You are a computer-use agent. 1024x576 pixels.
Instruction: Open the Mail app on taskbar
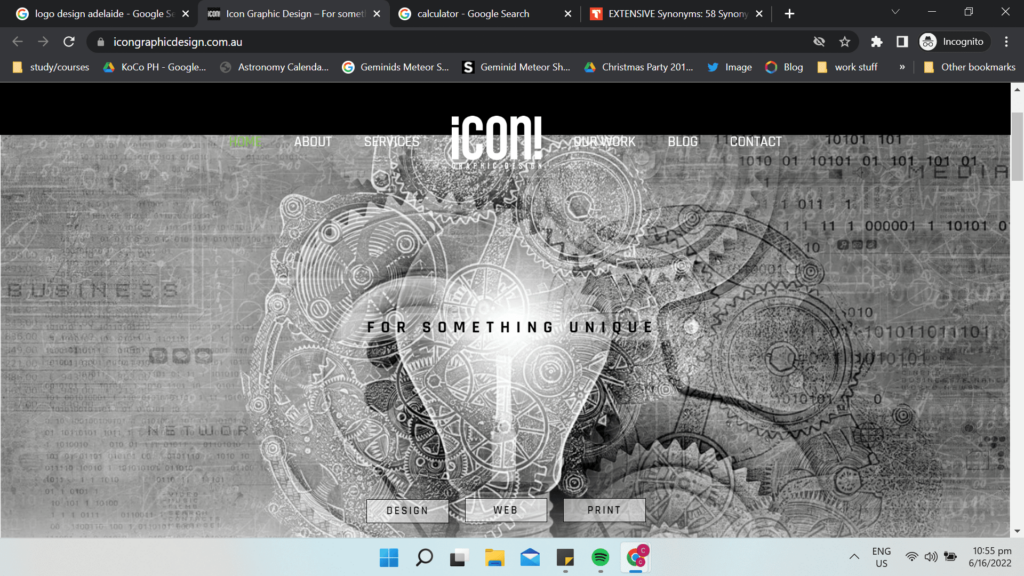pyautogui.click(x=530, y=558)
